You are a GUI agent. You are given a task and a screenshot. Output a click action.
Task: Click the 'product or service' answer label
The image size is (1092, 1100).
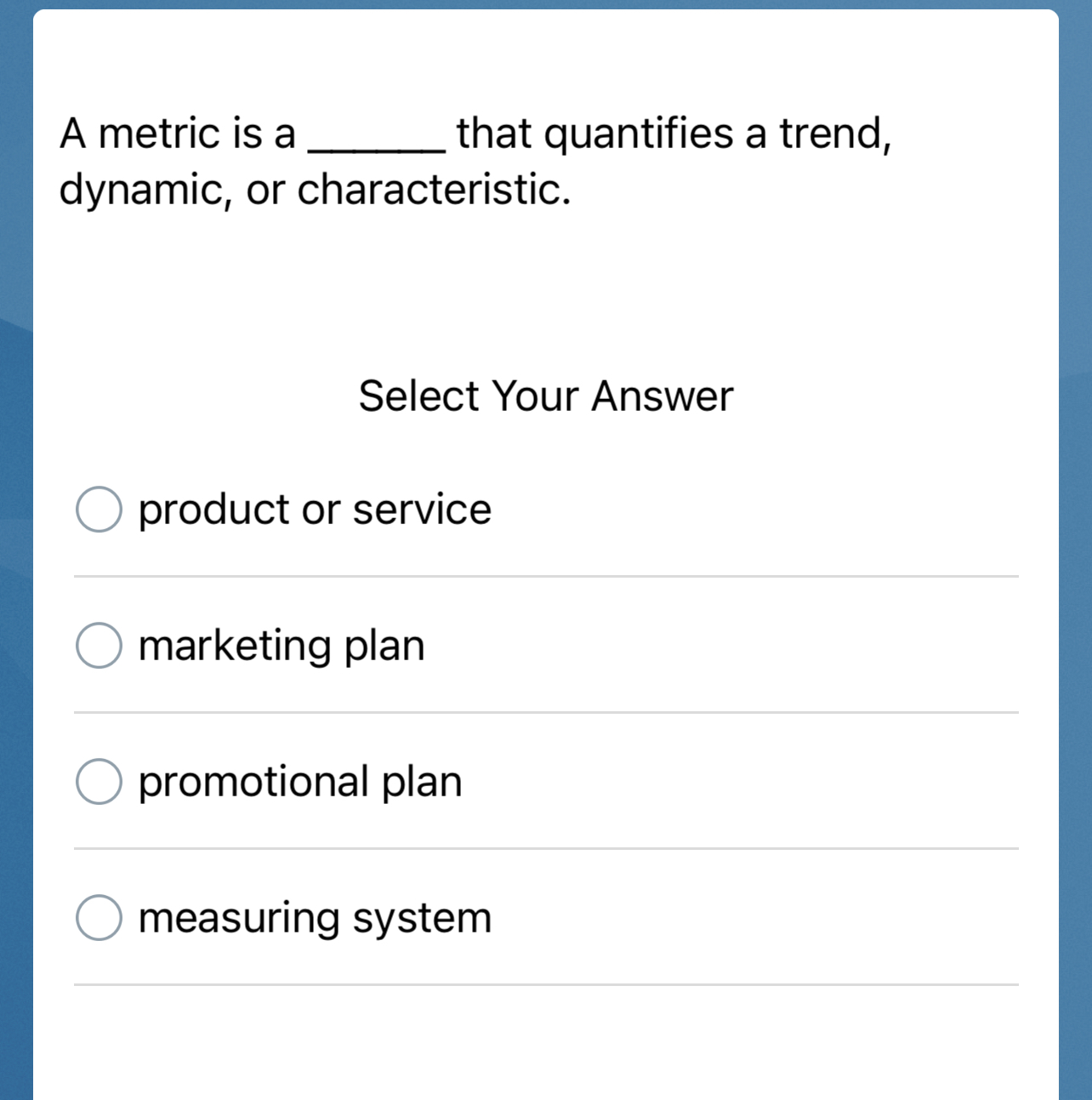[x=314, y=509]
